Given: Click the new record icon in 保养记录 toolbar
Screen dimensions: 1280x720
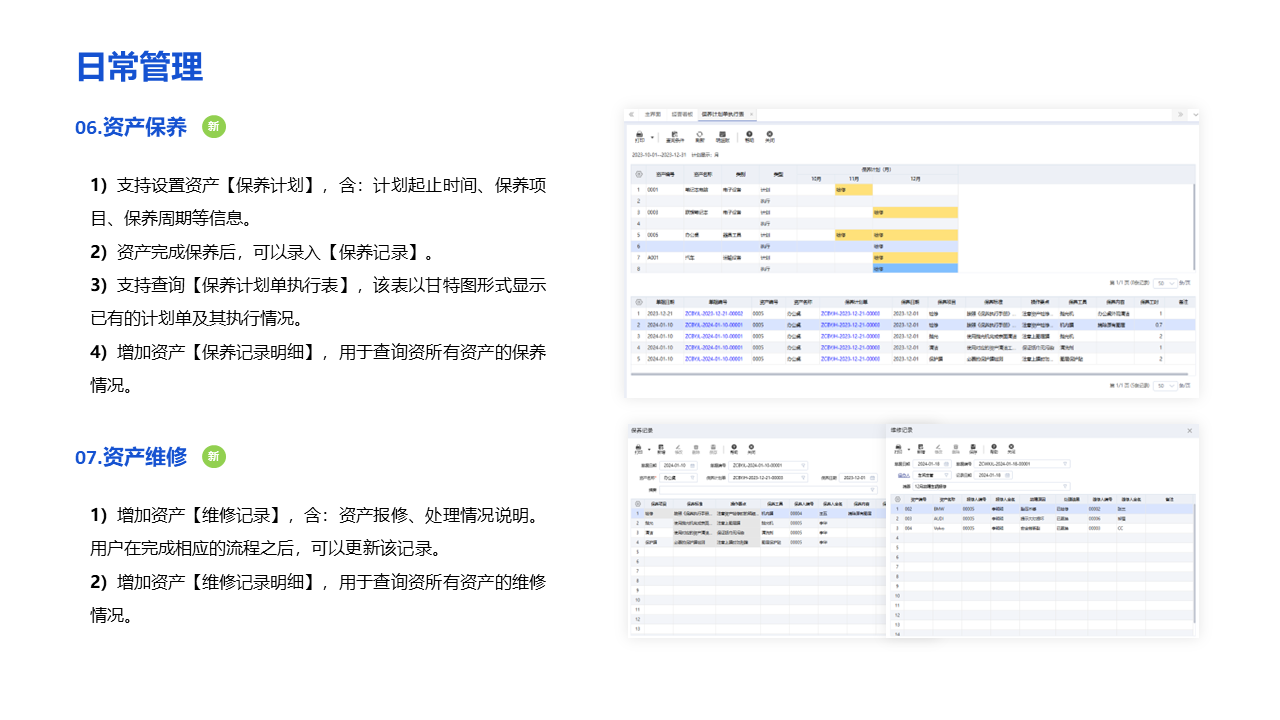Looking at the screenshot, I should (659, 450).
